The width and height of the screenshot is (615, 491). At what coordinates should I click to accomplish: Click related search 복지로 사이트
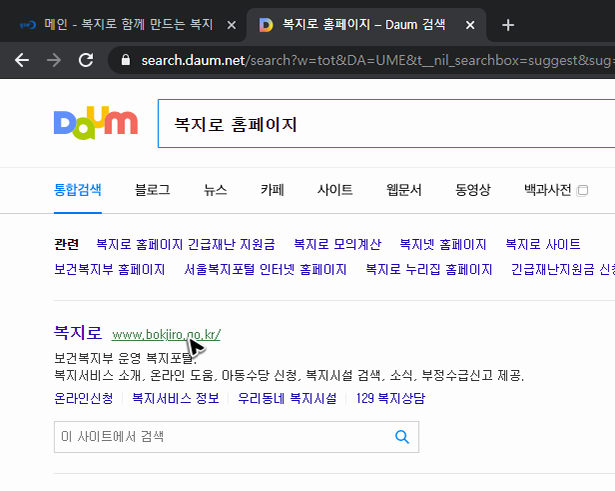(x=543, y=244)
